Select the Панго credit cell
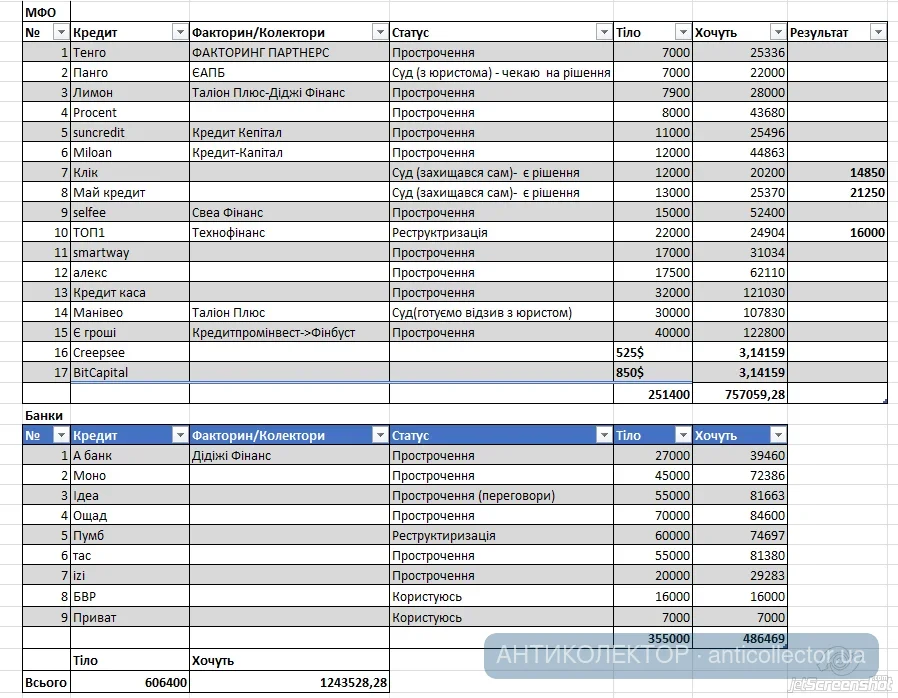The width and height of the screenshot is (898, 698). click(130, 72)
